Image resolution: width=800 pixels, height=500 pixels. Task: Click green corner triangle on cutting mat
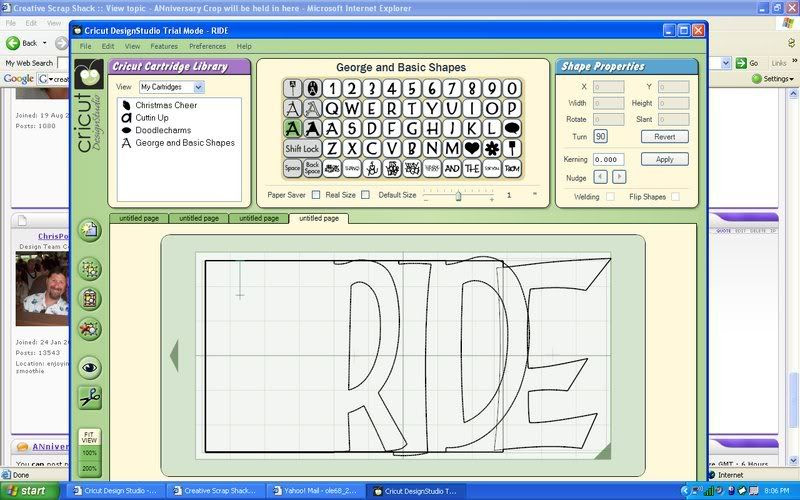603,452
